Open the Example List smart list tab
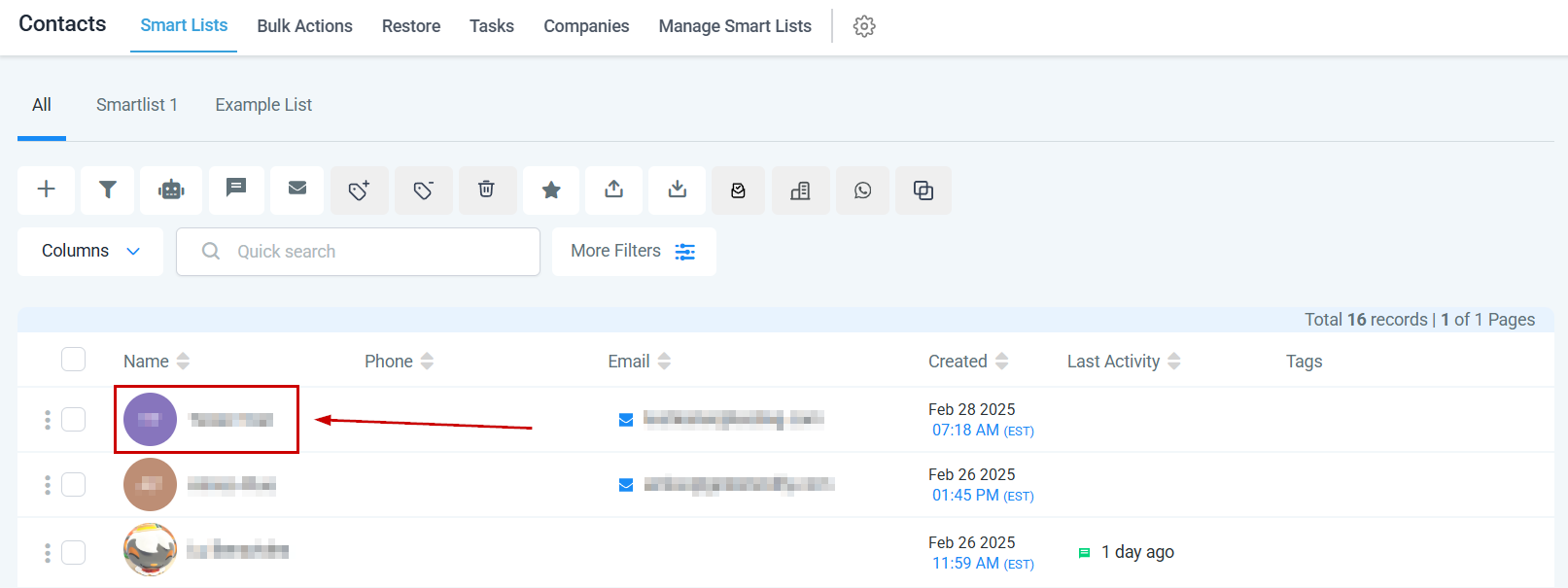The height and width of the screenshot is (588, 1568). tap(263, 105)
